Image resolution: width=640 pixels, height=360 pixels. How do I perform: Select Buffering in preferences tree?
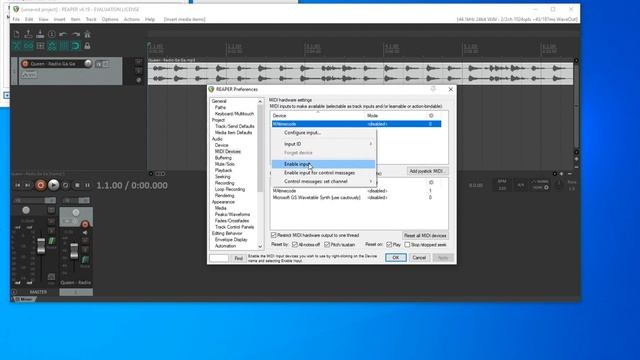click(x=223, y=158)
